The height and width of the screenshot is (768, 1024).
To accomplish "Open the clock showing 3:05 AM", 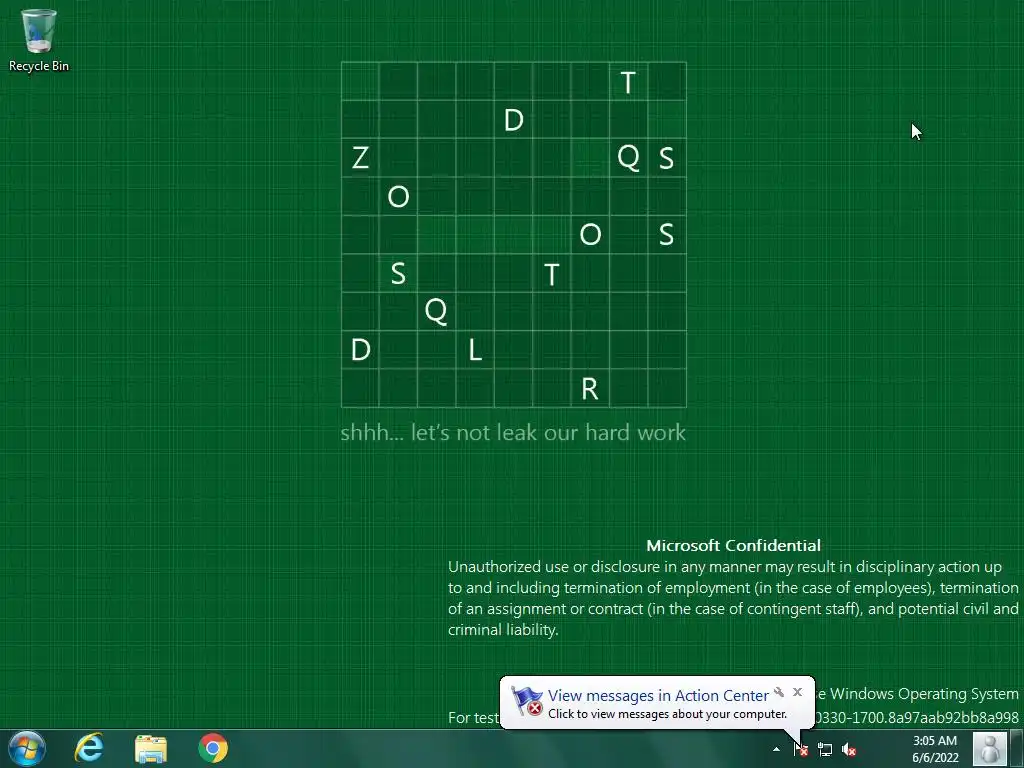I will tap(935, 749).
